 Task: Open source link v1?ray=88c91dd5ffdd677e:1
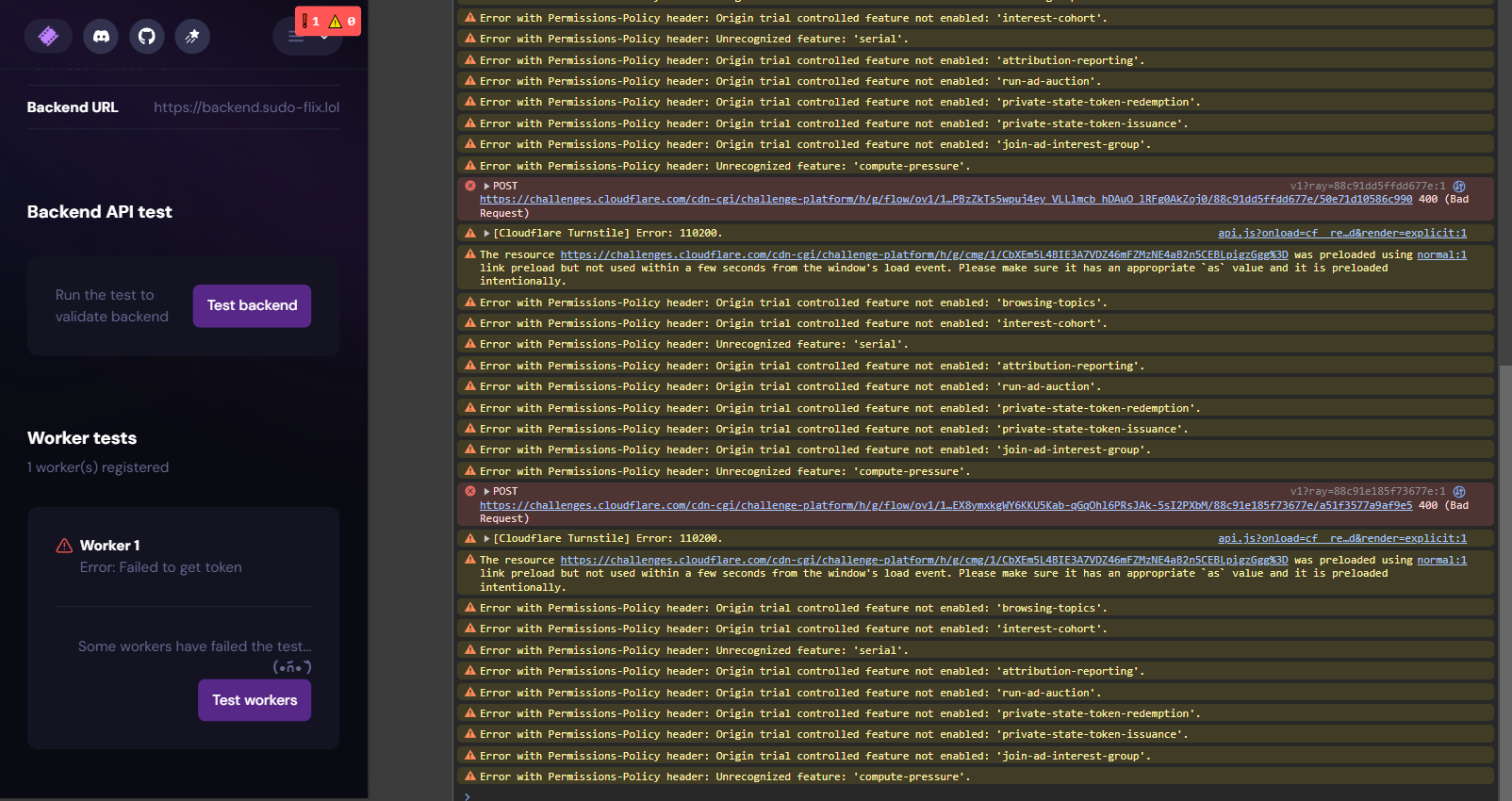point(1368,187)
